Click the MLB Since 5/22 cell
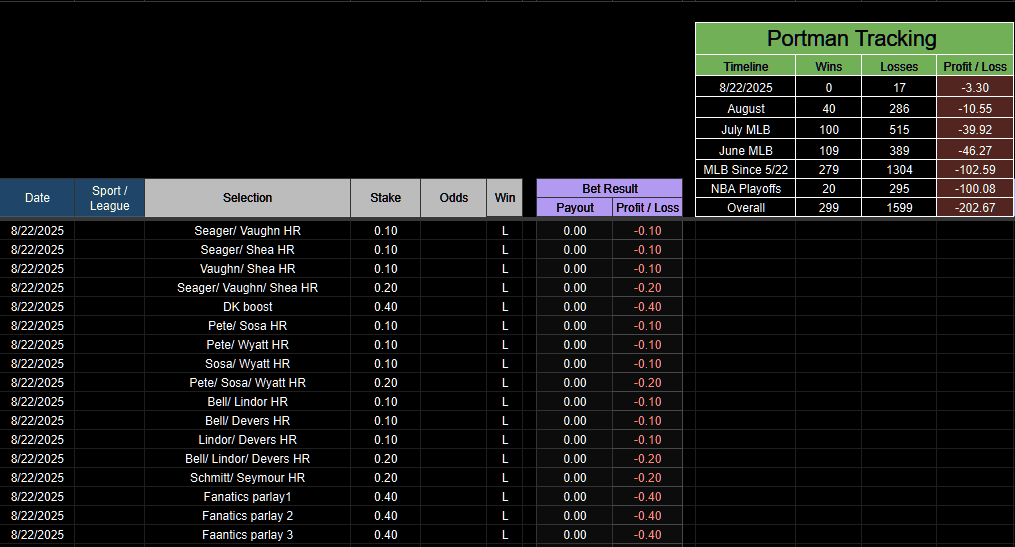The height and width of the screenshot is (547, 1015). pos(746,170)
